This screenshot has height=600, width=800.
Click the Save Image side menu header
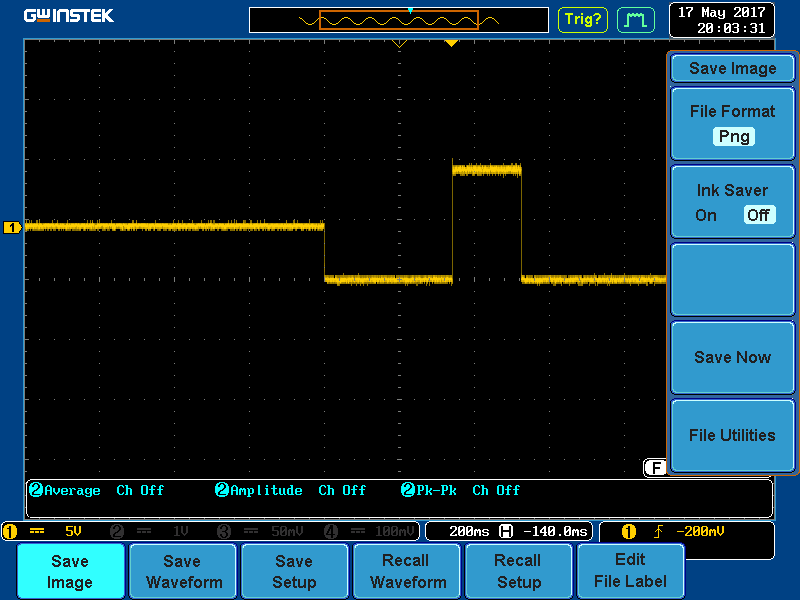[x=733, y=68]
